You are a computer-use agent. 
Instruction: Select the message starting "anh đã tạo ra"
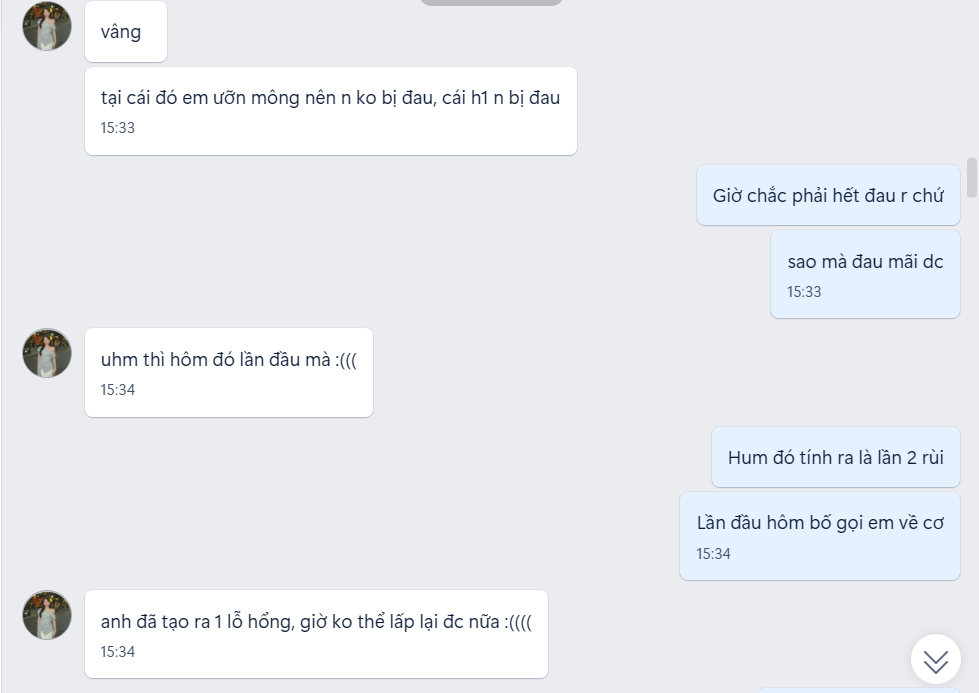(317, 634)
